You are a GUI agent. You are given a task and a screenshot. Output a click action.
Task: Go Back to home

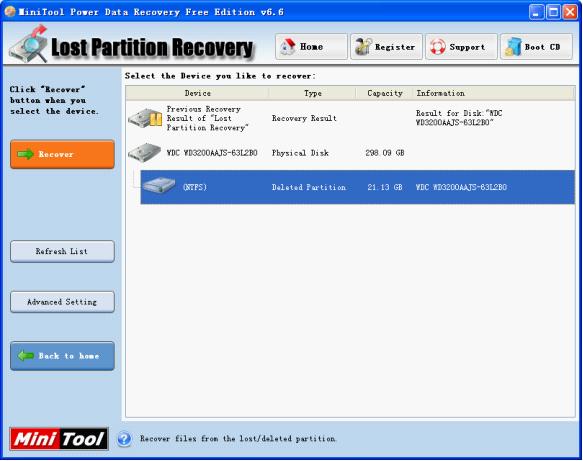click(62, 356)
